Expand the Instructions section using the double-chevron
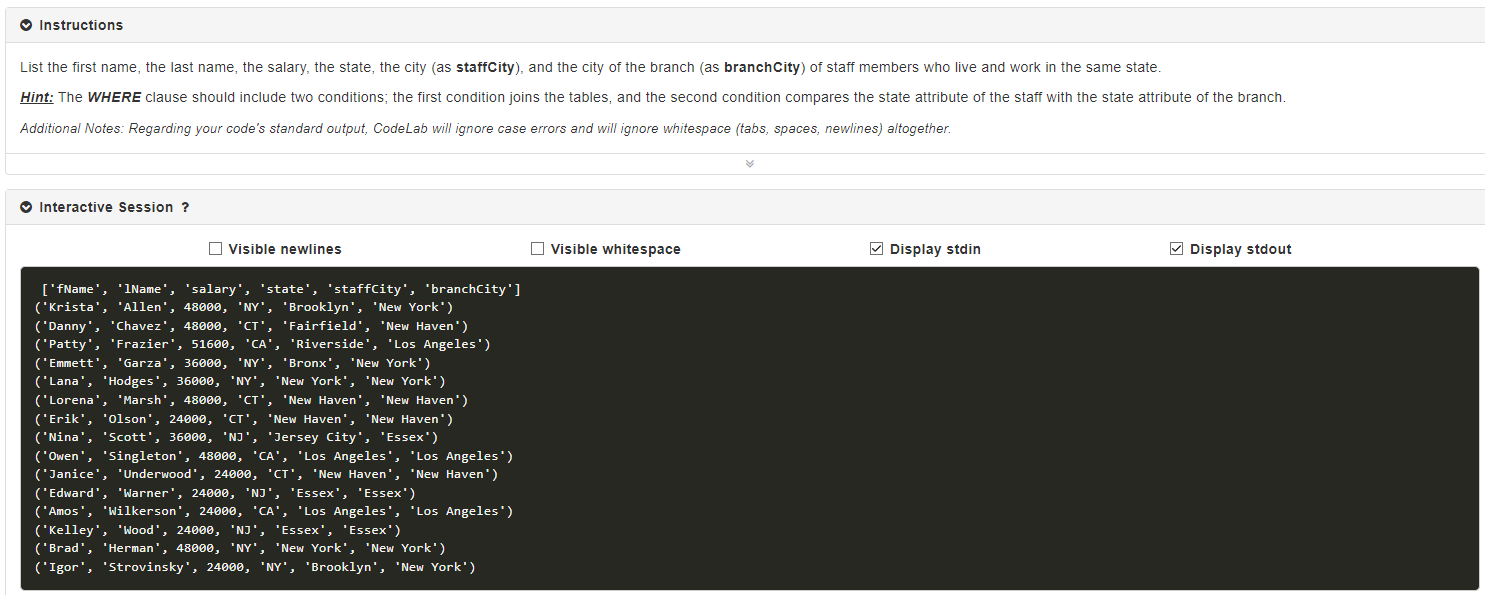This screenshot has height=595, width=1485. (x=748, y=163)
